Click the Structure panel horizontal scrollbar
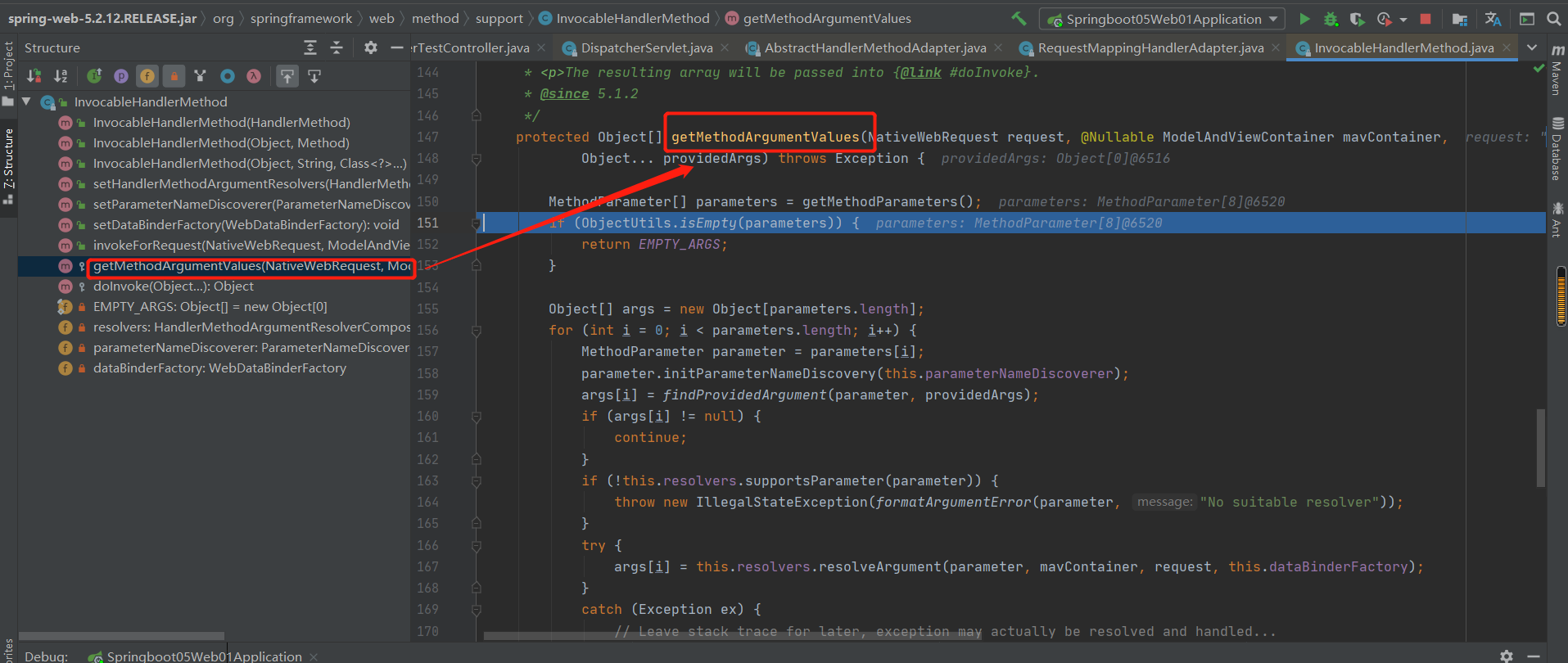The height and width of the screenshot is (663, 1568). [121, 636]
